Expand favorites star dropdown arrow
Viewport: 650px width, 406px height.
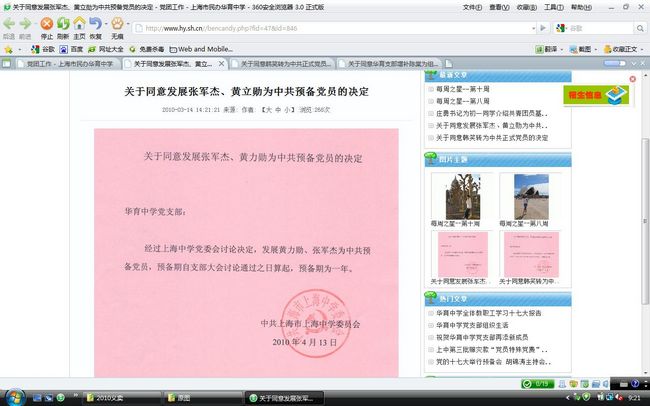tap(19, 50)
